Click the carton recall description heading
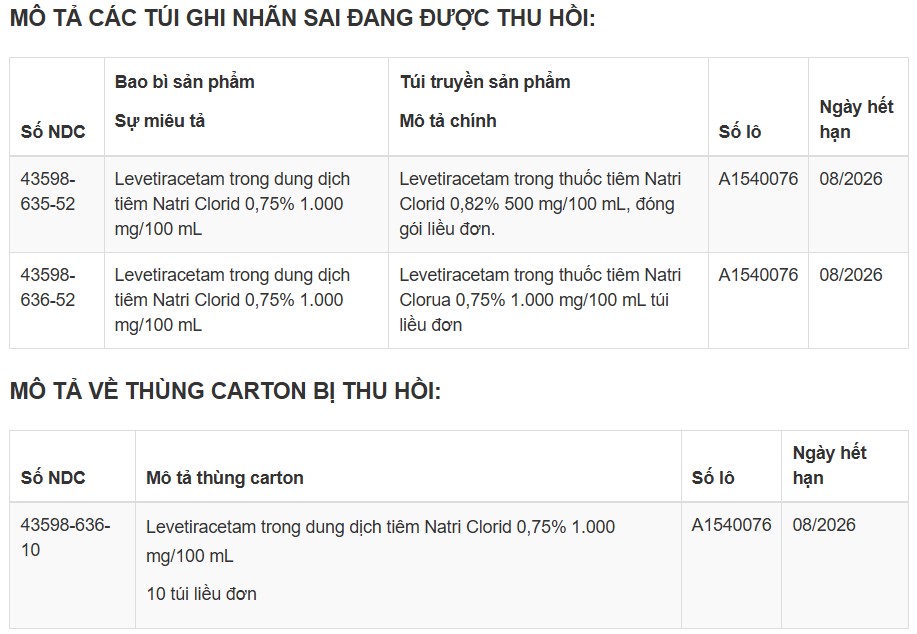 click(225, 391)
